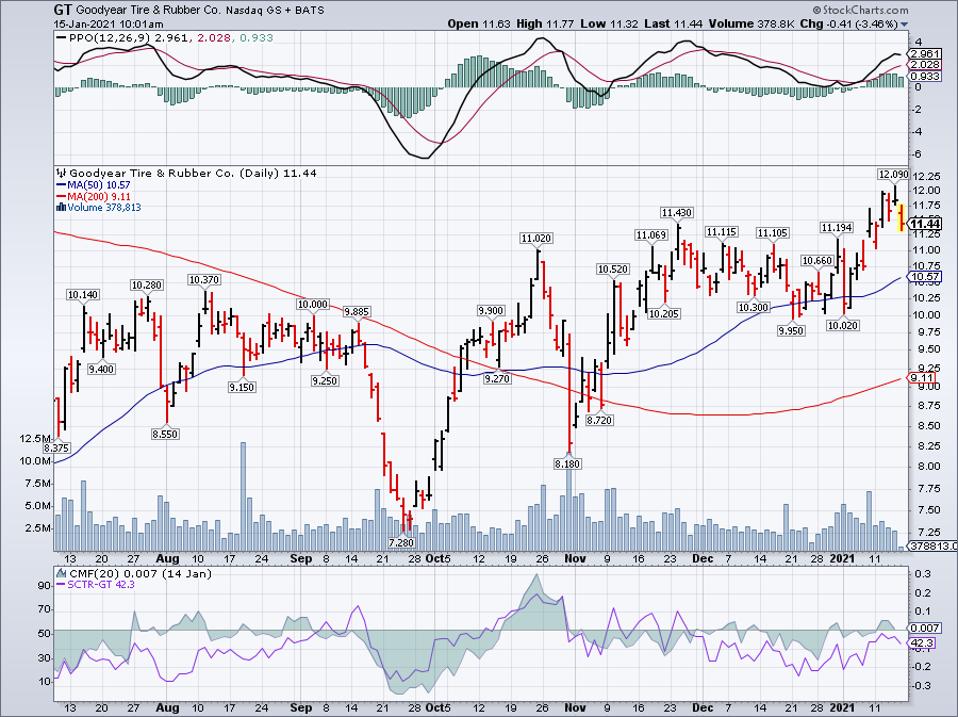Image resolution: width=958 pixels, height=717 pixels.
Task: Click the CMF(20) 0.007 indicator label
Action: pyautogui.click(x=139, y=573)
